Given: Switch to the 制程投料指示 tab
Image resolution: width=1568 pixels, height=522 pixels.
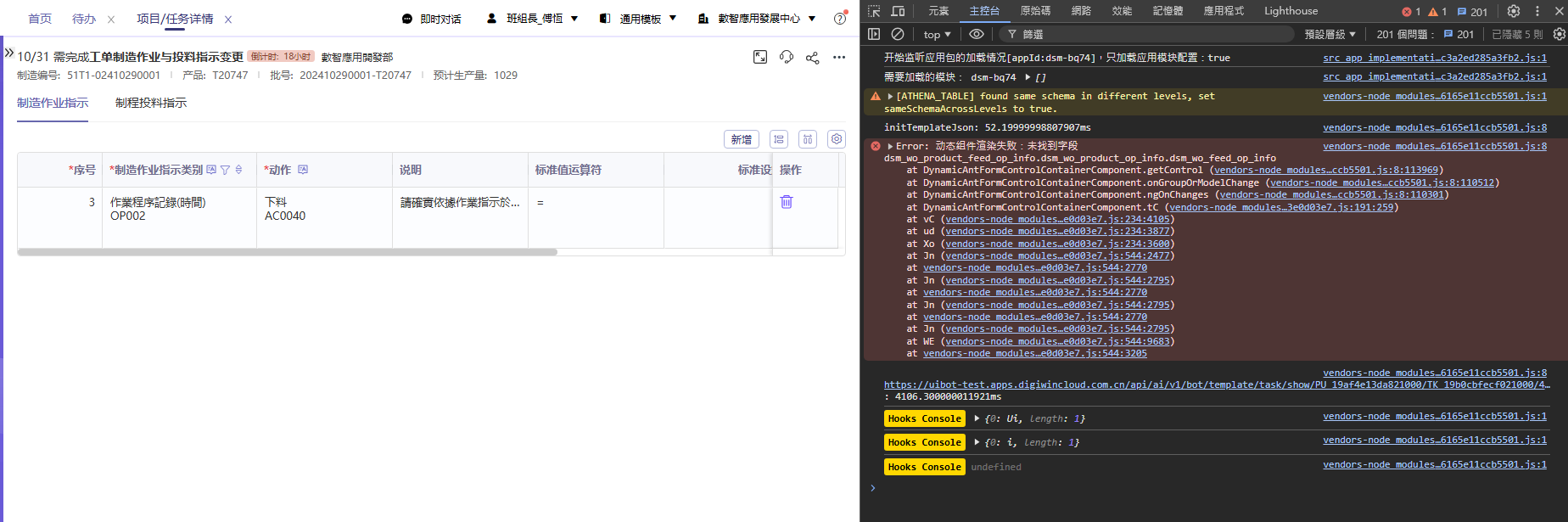Looking at the screenshot, I should (151, 103).
